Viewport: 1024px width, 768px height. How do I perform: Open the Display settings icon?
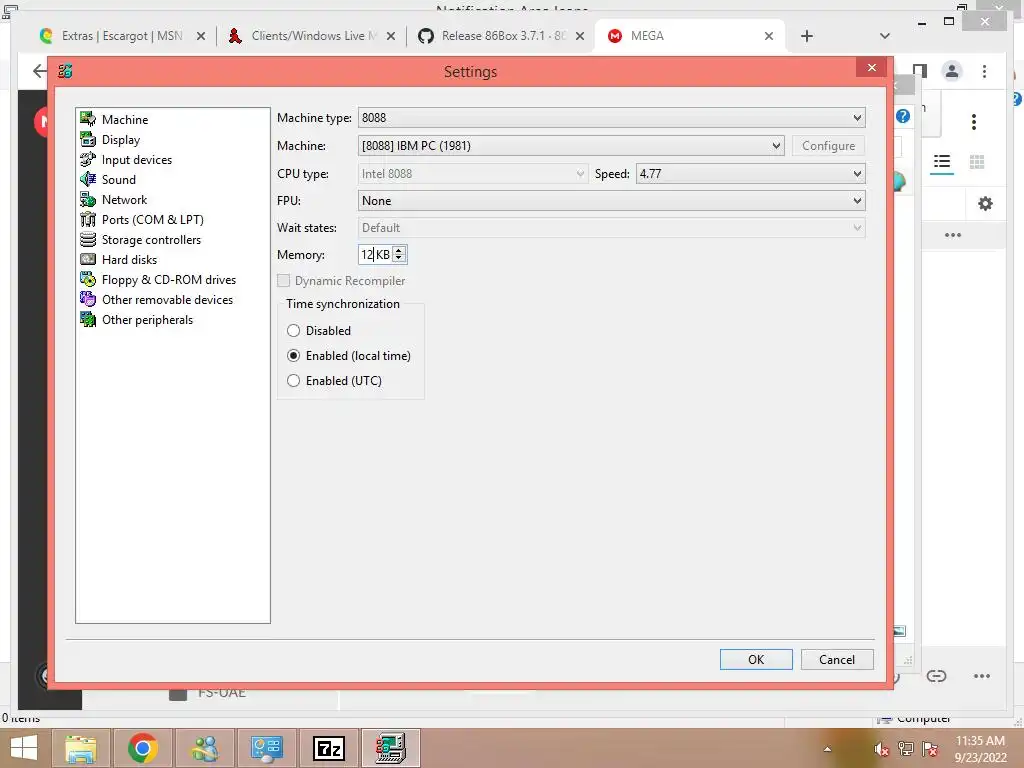pos(88,139)
